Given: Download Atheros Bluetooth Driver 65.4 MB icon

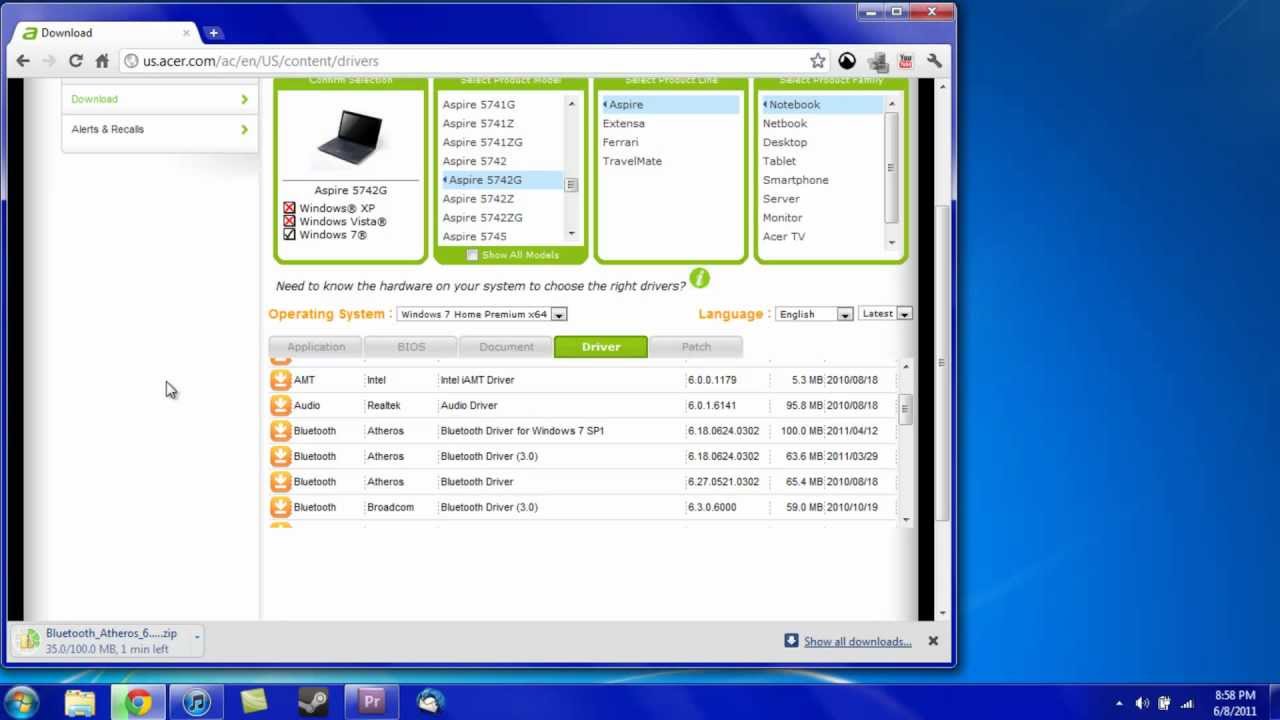Looking at the screenshot, I should click(x=280, y=482).
